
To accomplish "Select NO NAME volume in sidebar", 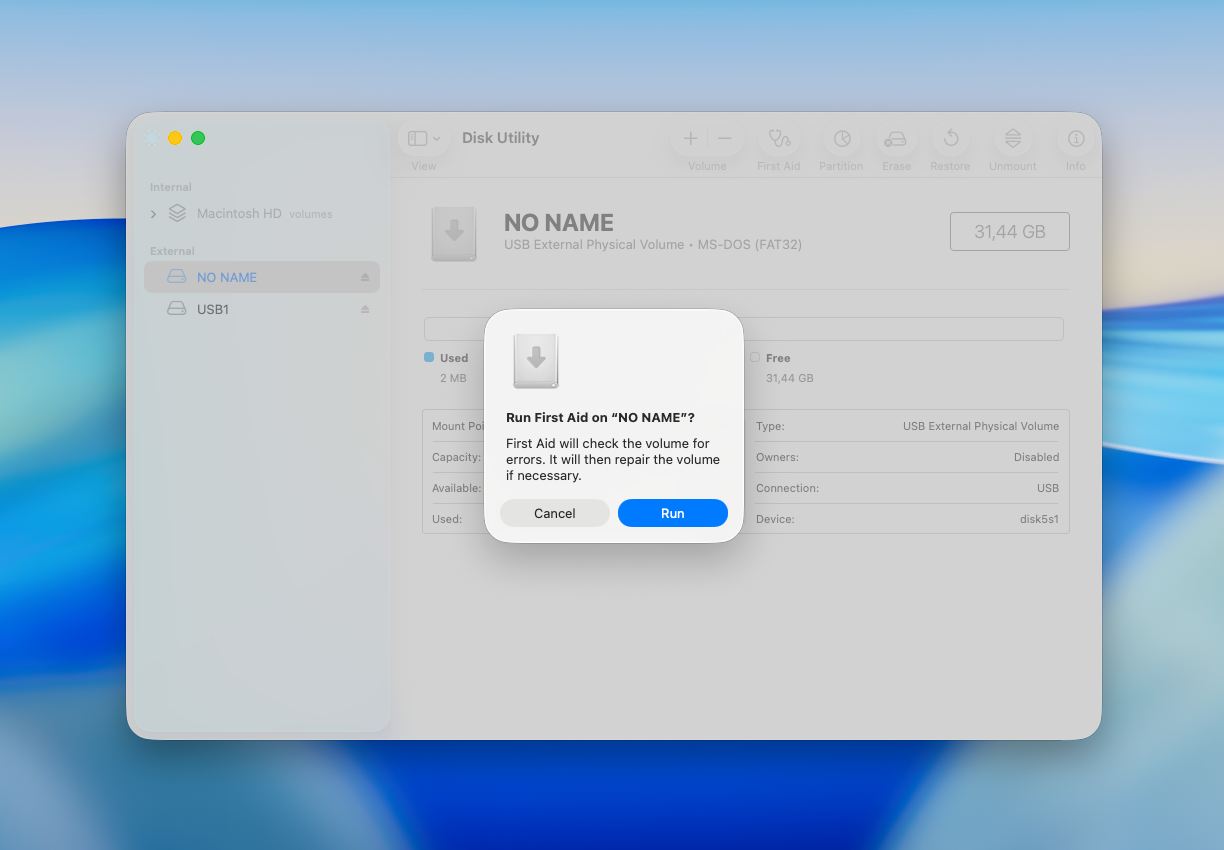I will click(x=262, y=277).
